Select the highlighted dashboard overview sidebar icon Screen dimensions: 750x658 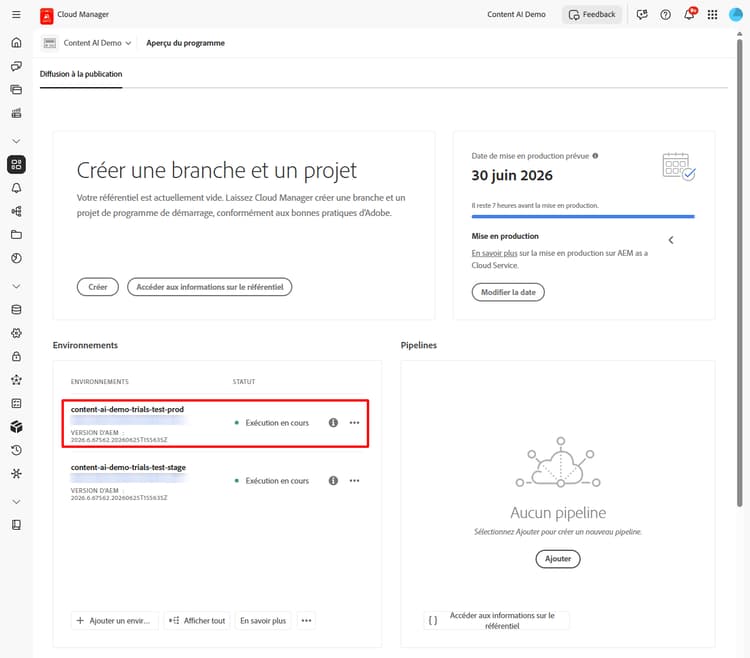(16, 164)
